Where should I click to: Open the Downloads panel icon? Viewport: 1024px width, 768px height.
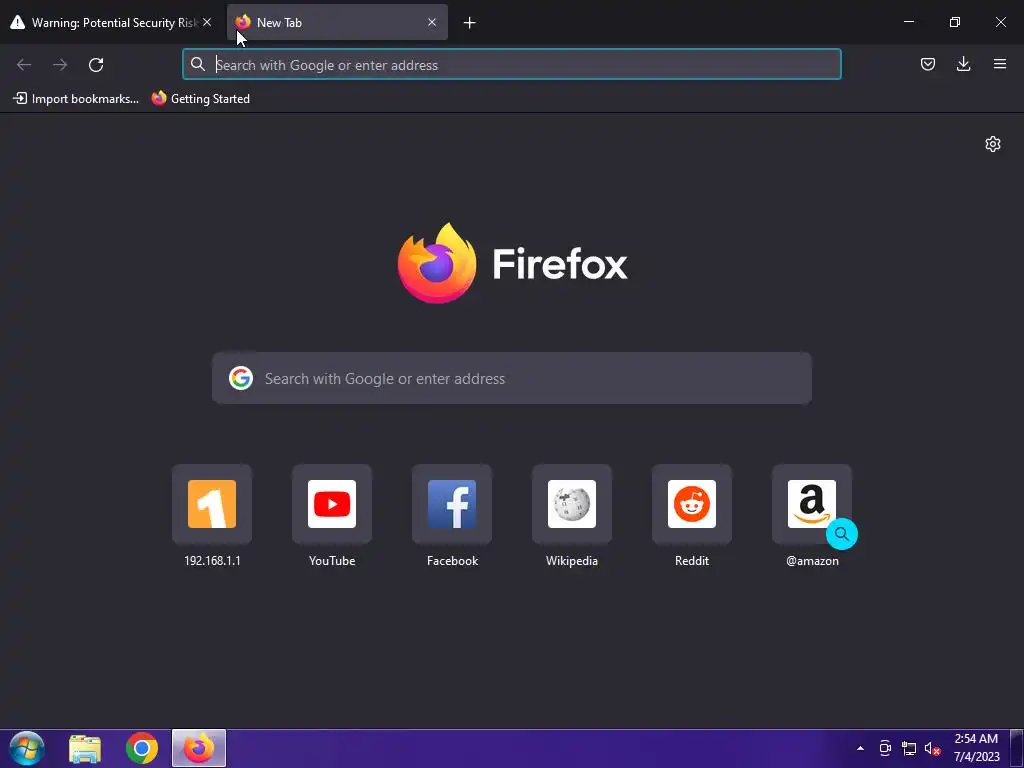[963, 64]
